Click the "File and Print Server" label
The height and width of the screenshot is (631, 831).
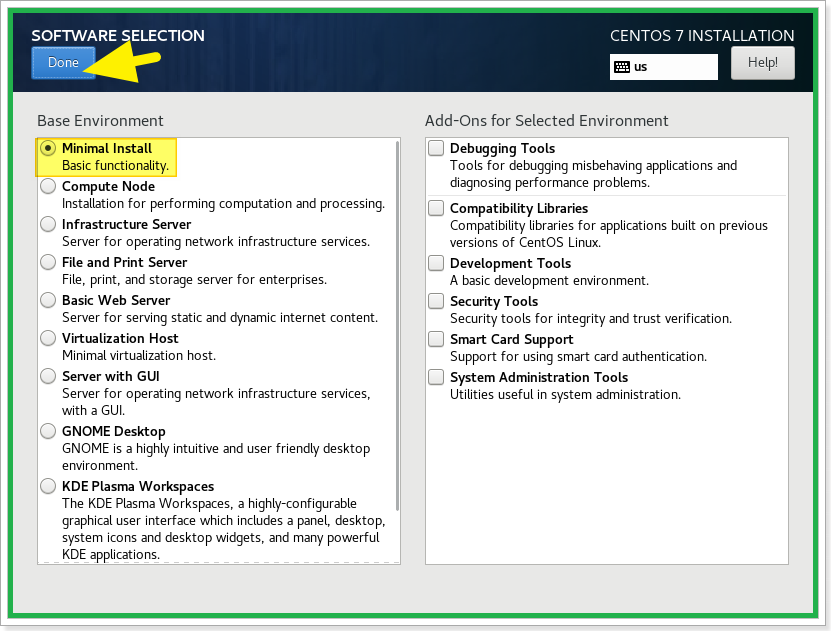[125, 262]
